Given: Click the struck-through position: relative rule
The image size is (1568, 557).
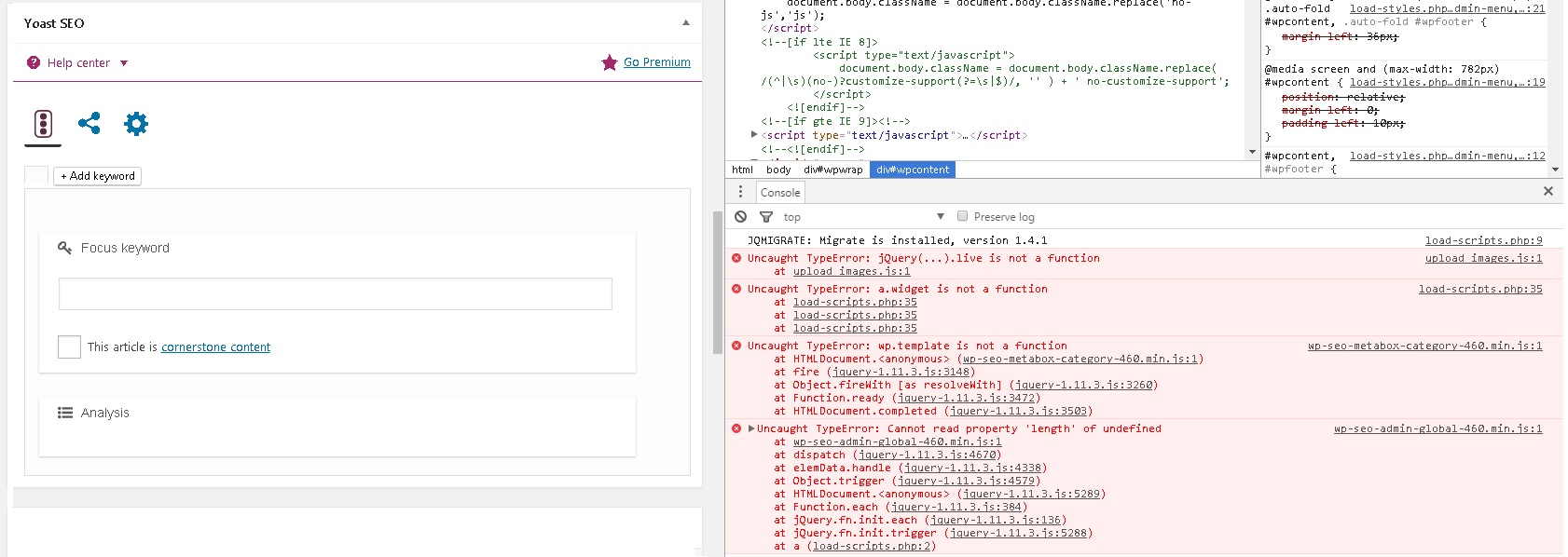Looking at the screenshot, I should click(1342, 97).
